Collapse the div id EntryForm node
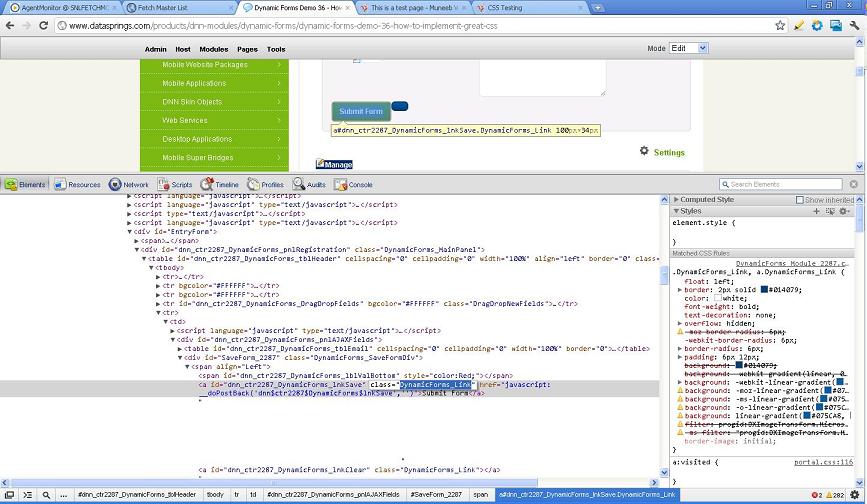 [x=129, y=232]
